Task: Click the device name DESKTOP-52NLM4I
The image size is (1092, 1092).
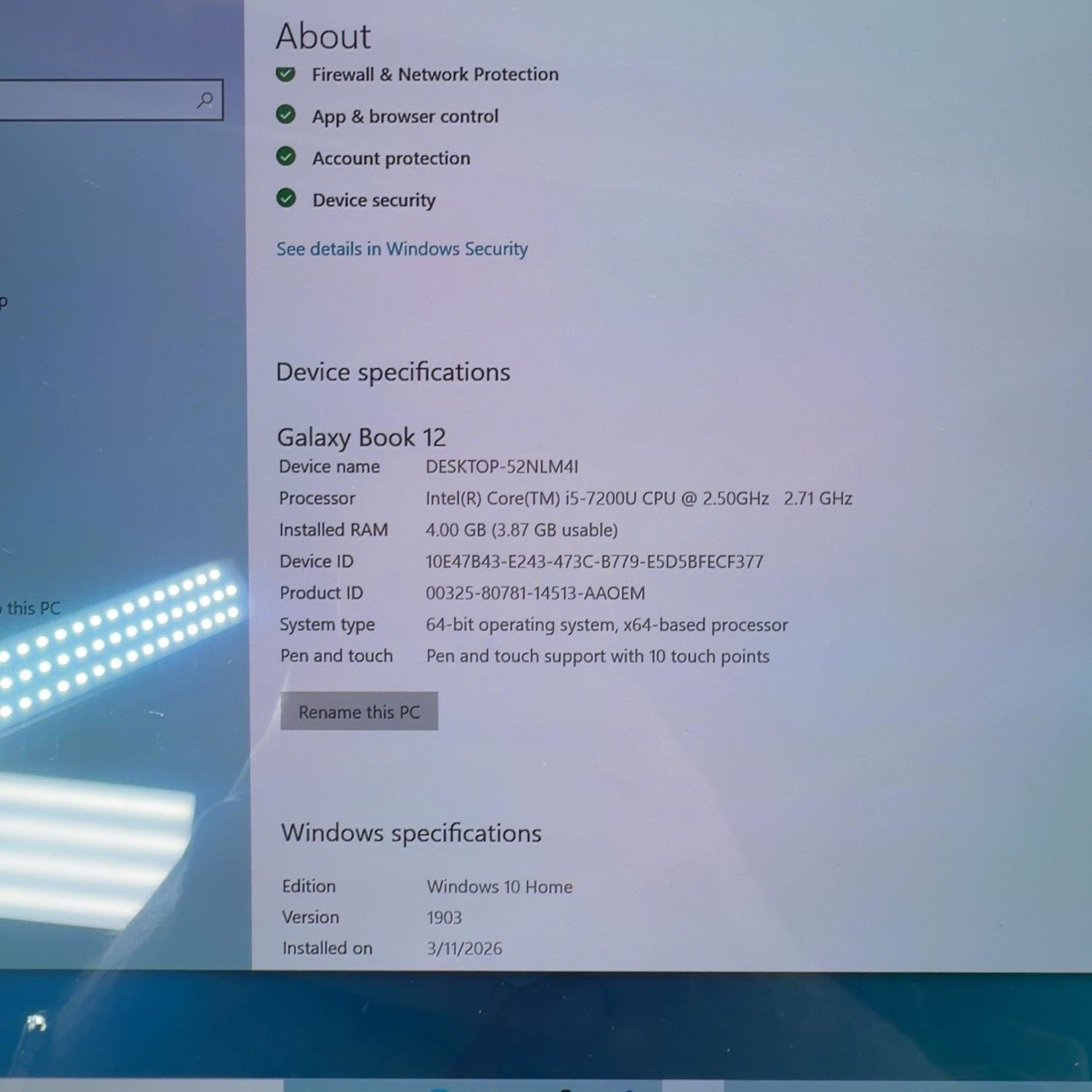Action: (x=502, y=467)
